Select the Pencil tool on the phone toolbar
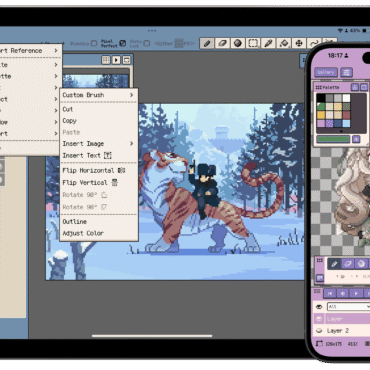 334,264
